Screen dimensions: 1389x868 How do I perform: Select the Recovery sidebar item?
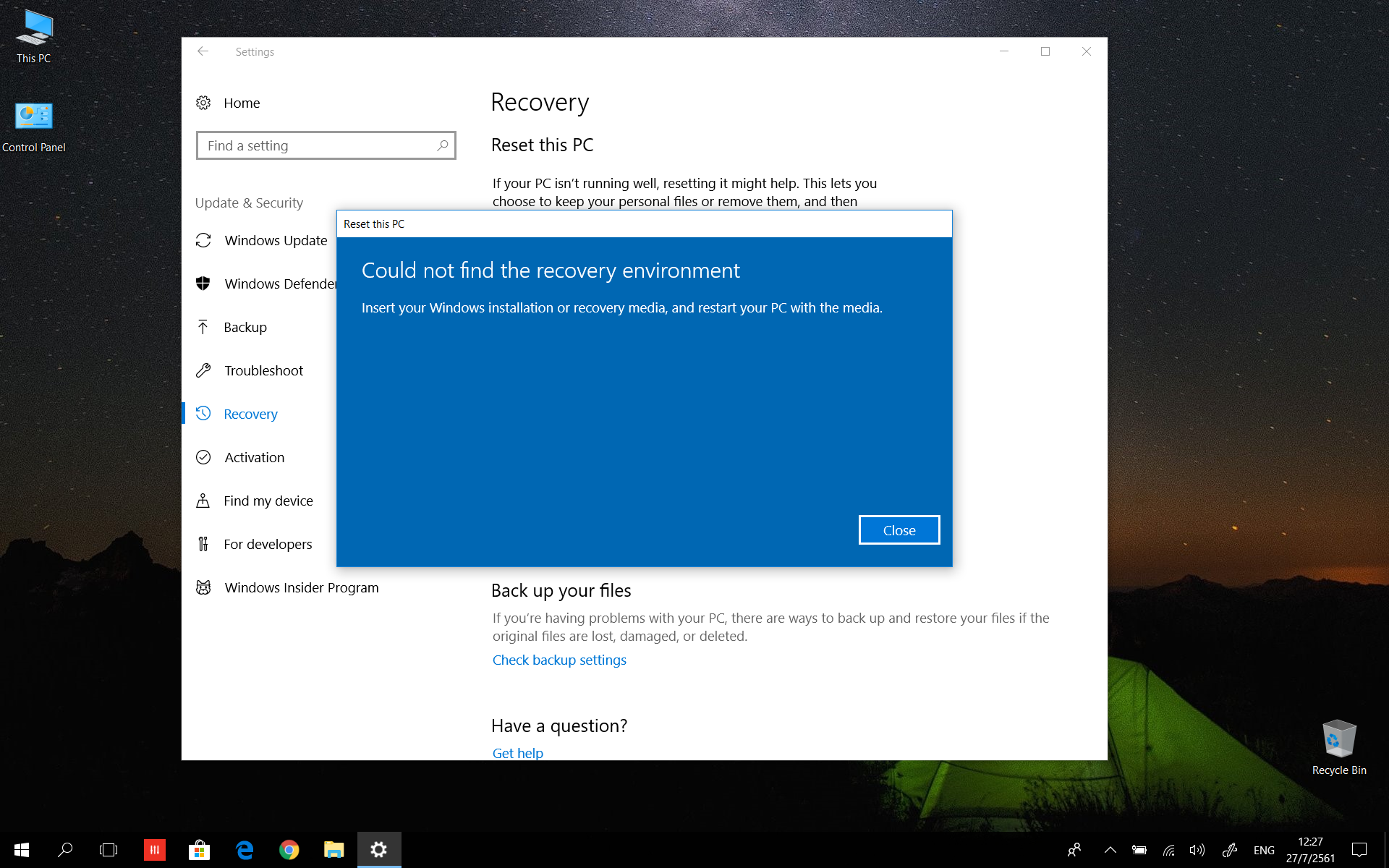[250, 414]
